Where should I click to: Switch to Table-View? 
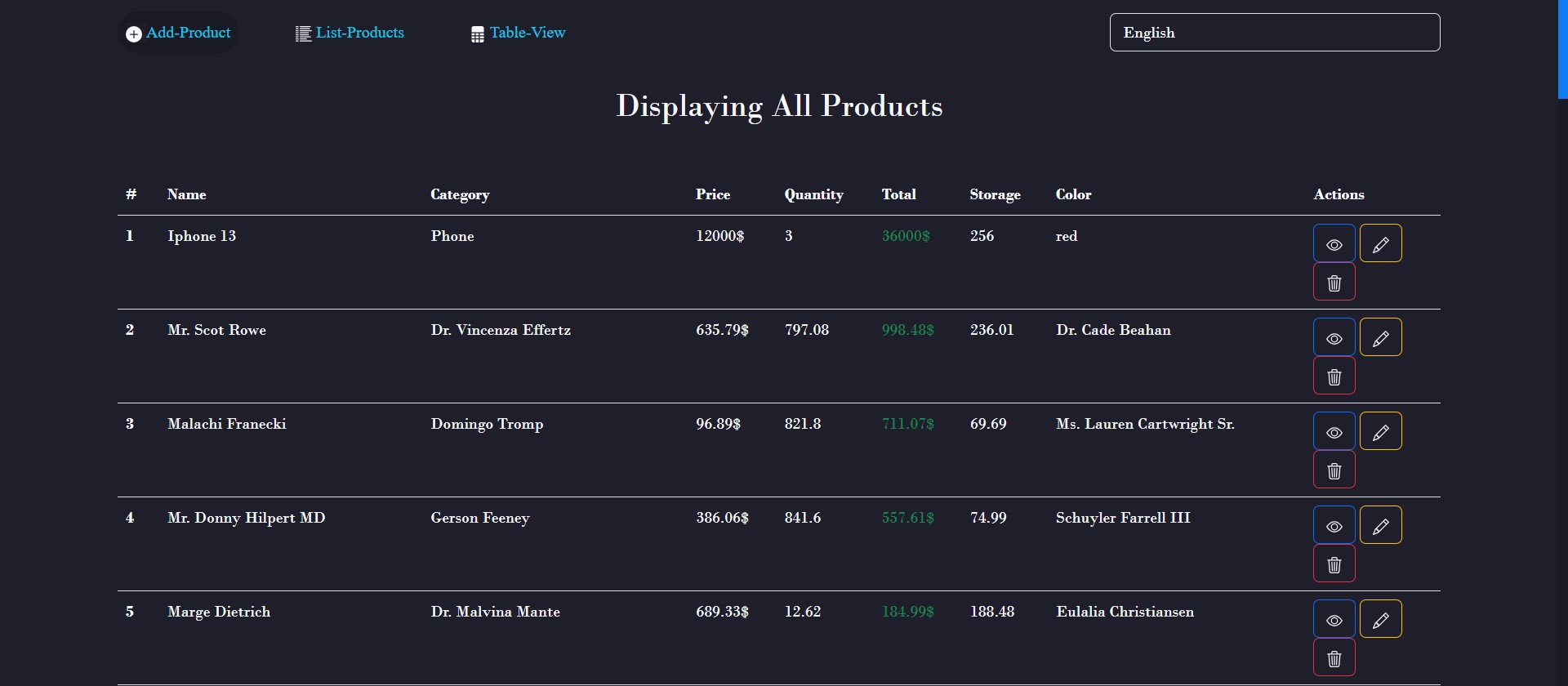pyautogui.click(x=519, y=33)
